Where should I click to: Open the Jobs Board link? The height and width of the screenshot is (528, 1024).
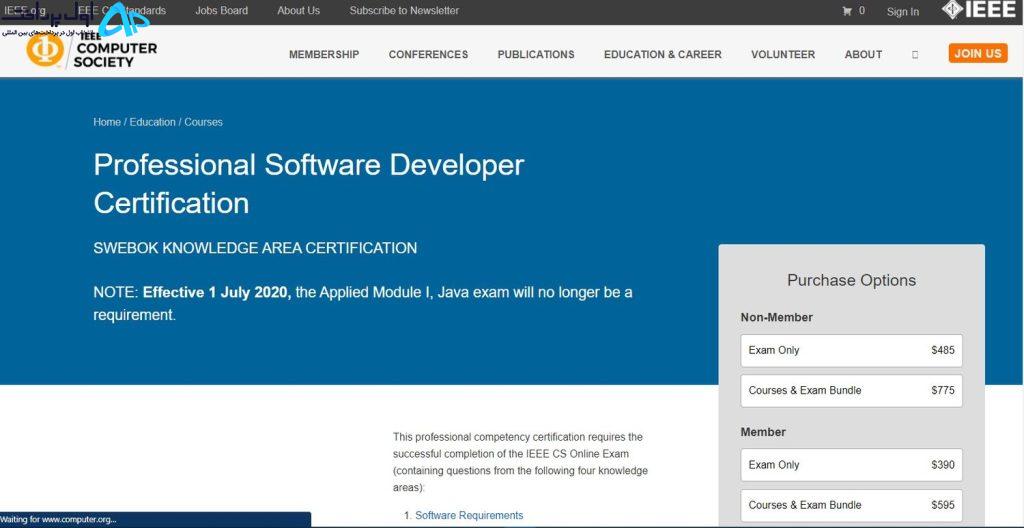pos(221,10)
